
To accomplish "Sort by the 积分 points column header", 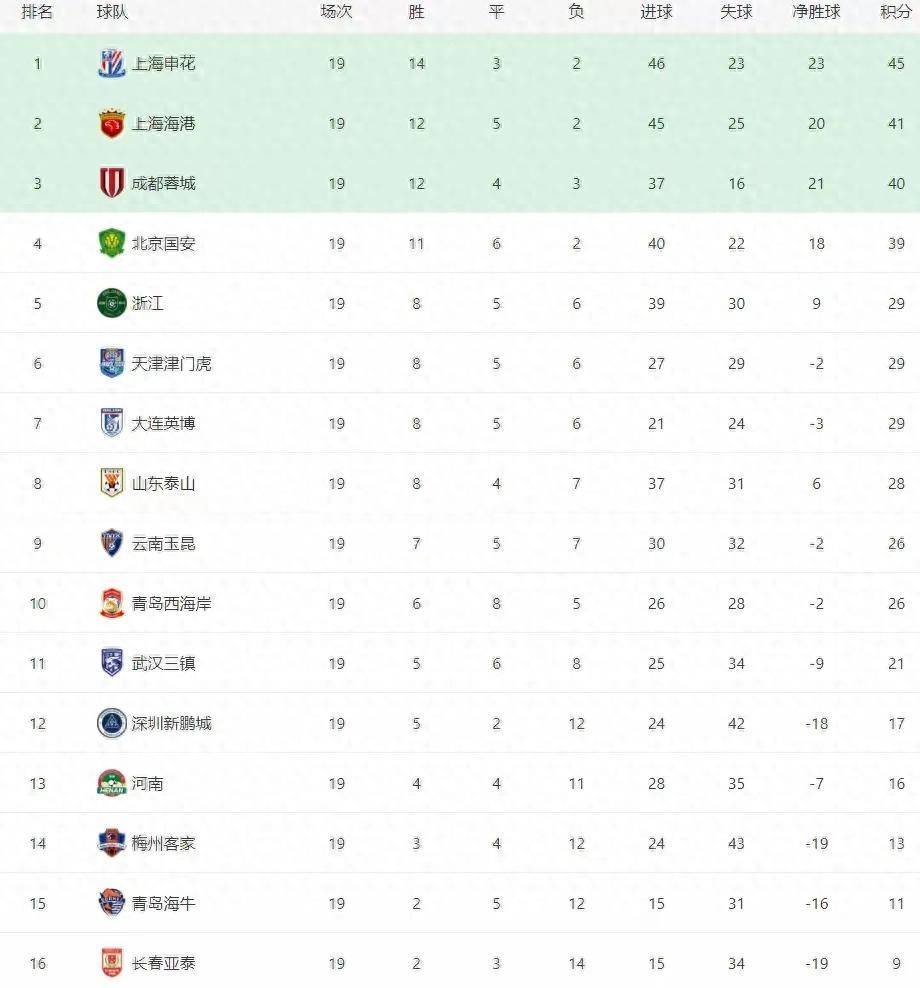I will 895,13.
